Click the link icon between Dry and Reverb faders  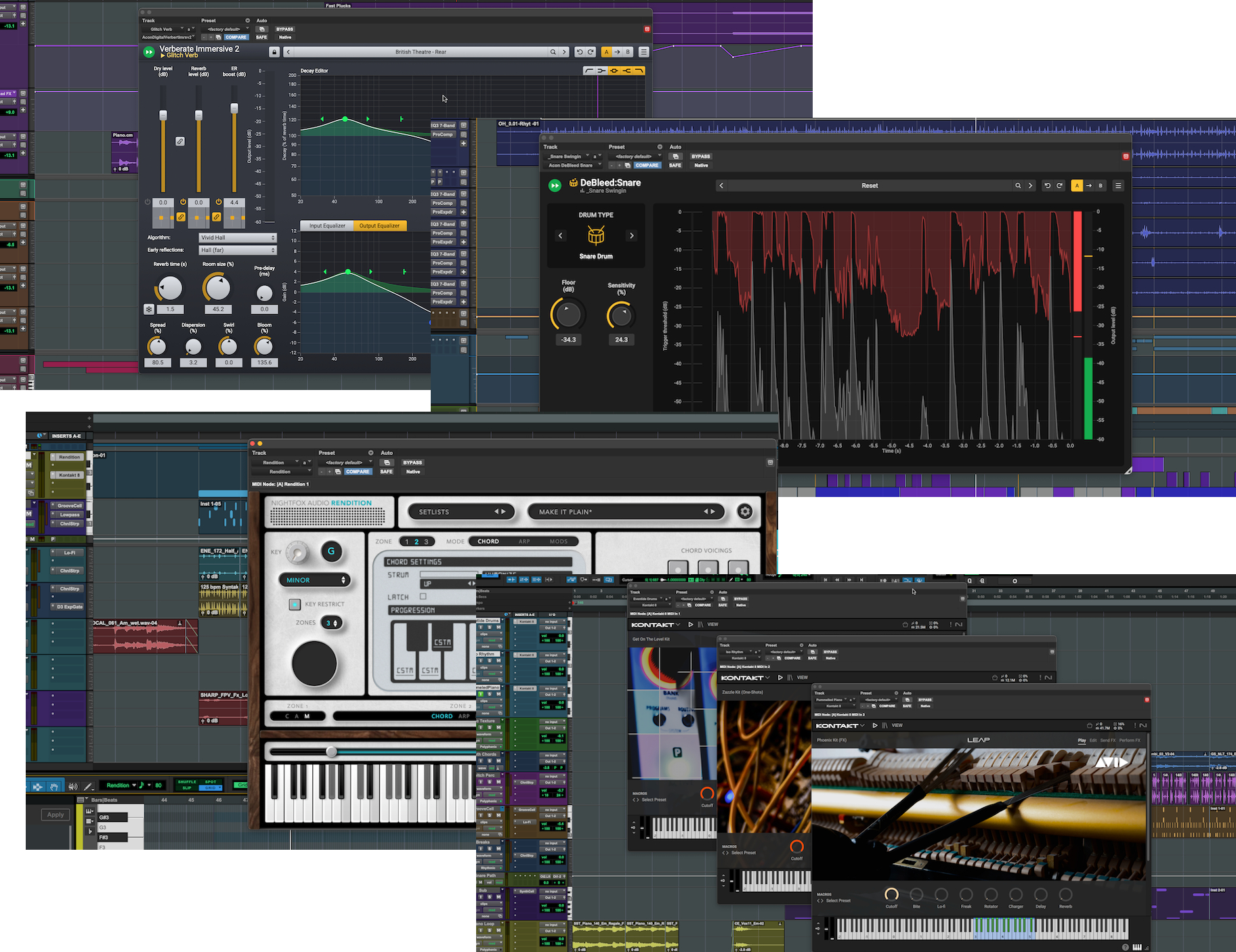[x=180, y=142]
